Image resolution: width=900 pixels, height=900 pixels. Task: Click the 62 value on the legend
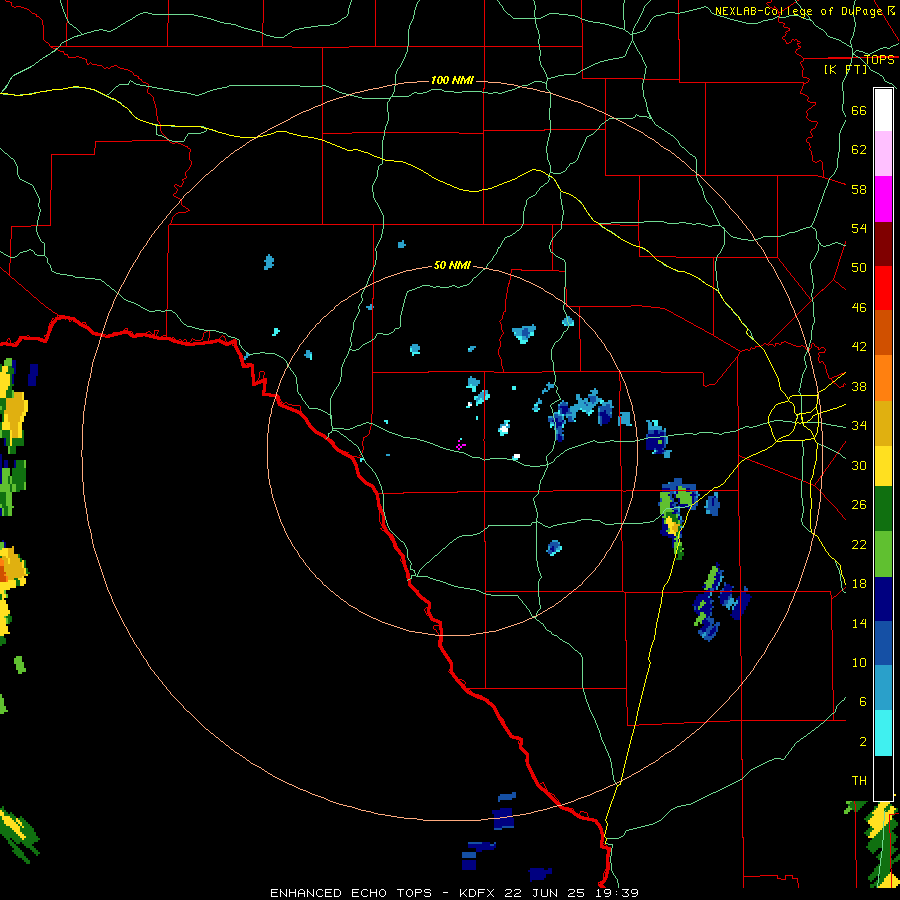(x=859, y=150)
